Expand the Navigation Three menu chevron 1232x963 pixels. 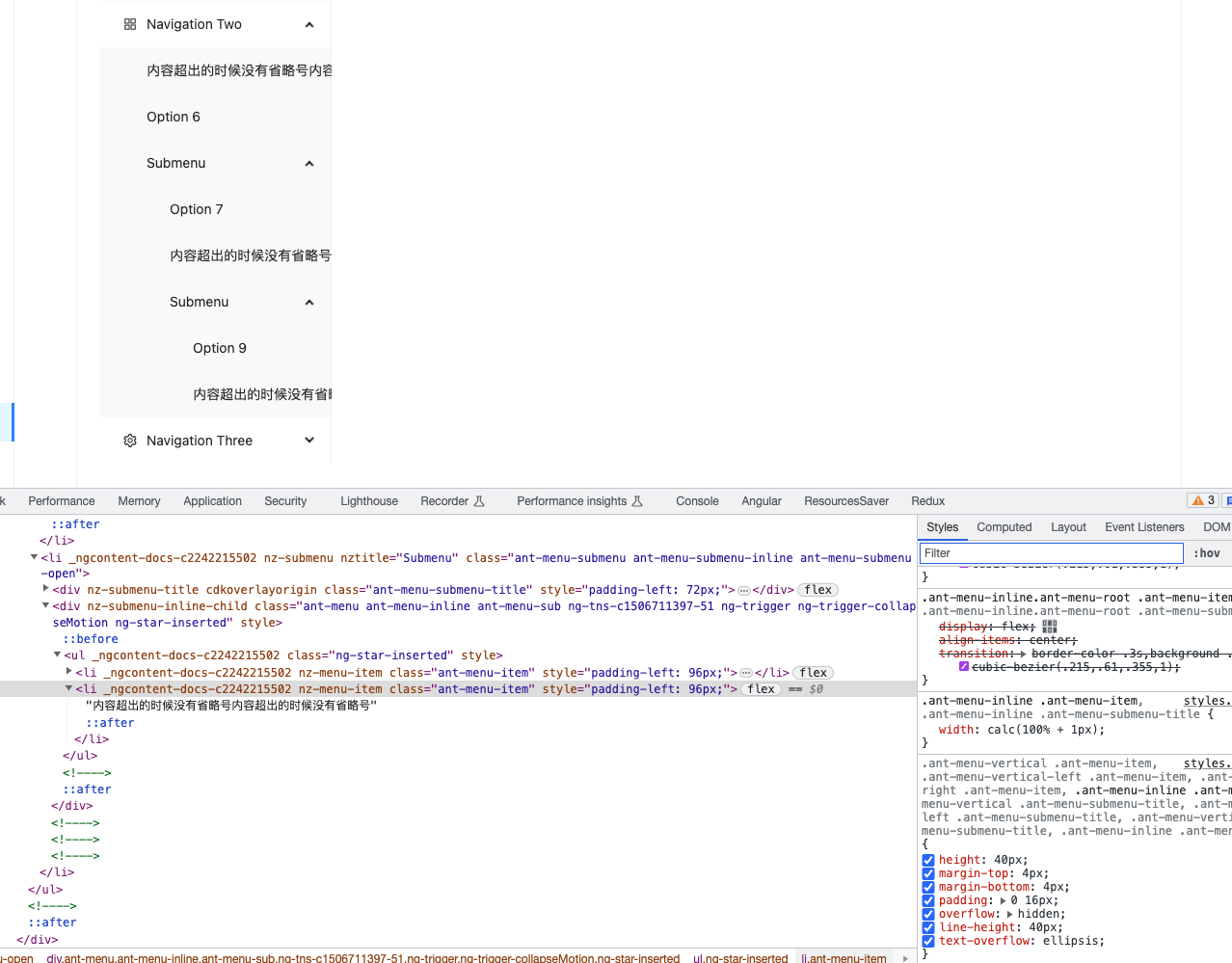(x=308, y=440)
